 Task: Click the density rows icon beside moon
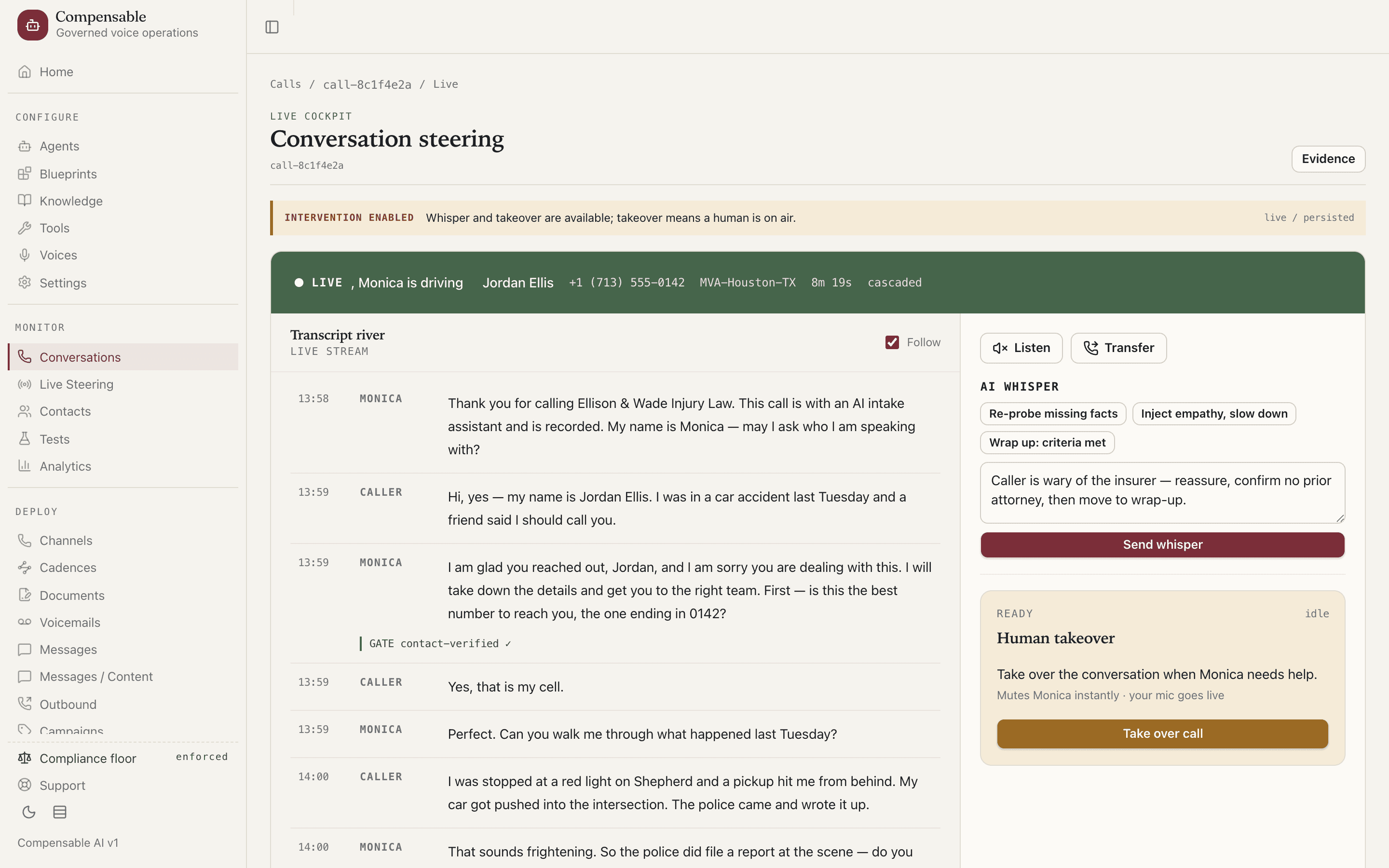point(60,812)
